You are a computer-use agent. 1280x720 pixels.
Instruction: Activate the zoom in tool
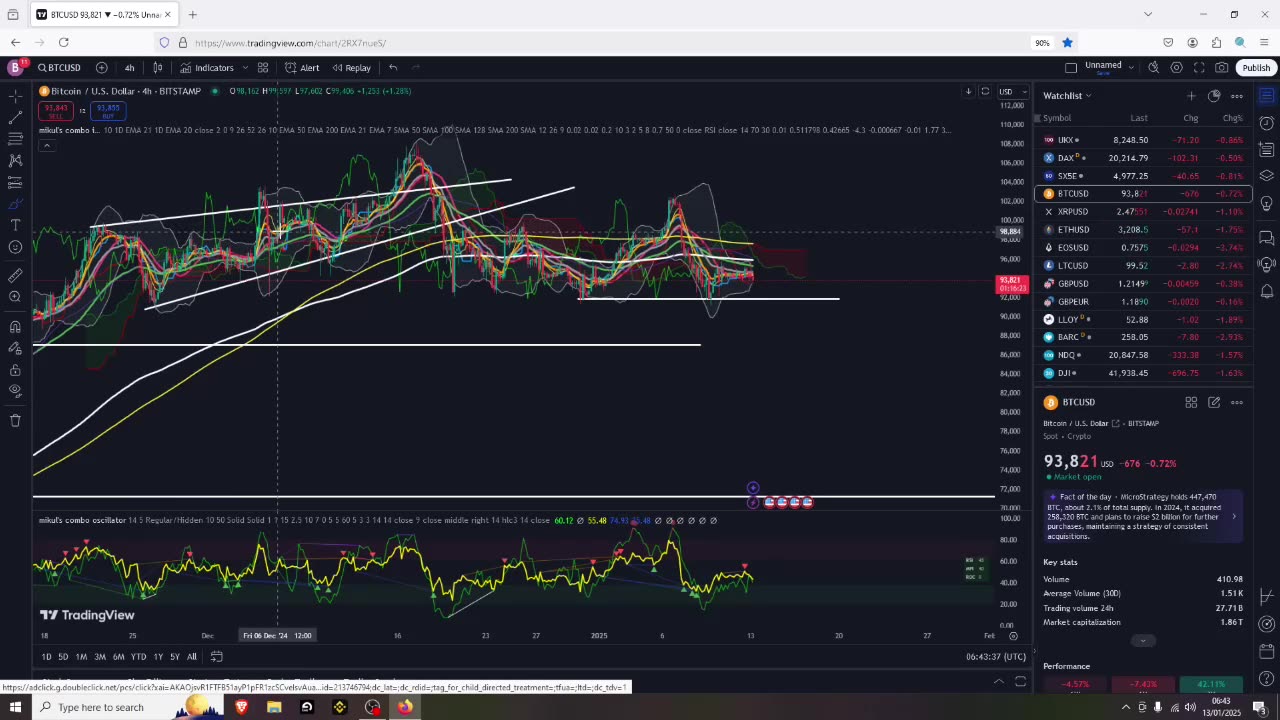point(15,297)
